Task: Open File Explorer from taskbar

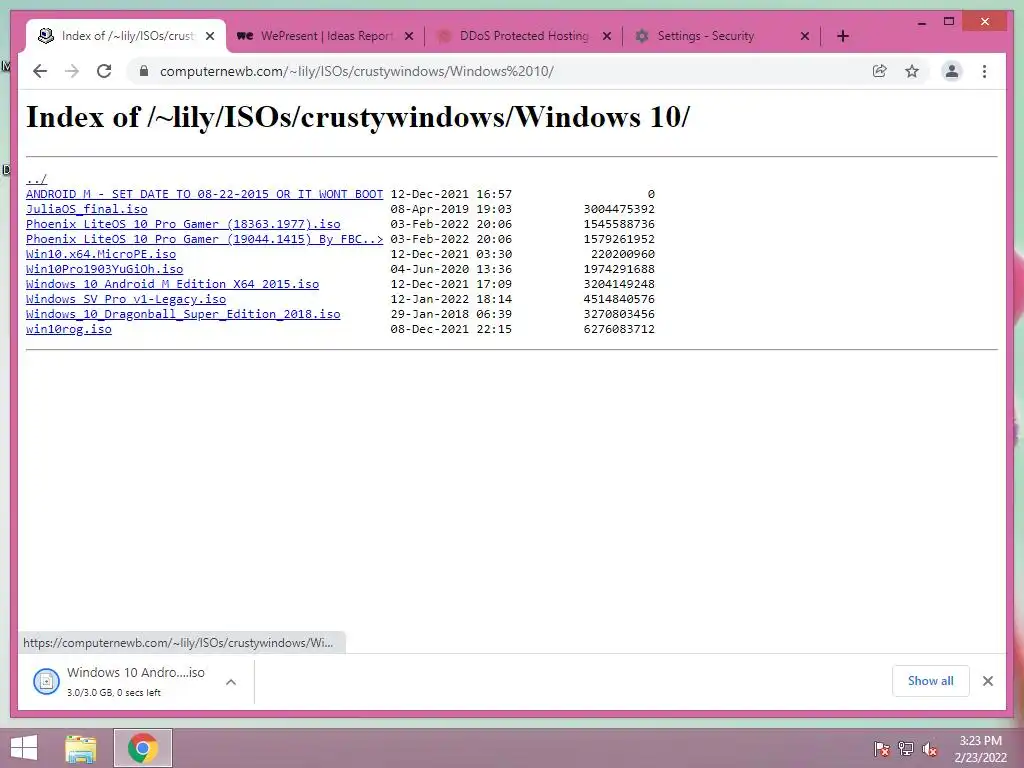Action: (x=81, y=748)
